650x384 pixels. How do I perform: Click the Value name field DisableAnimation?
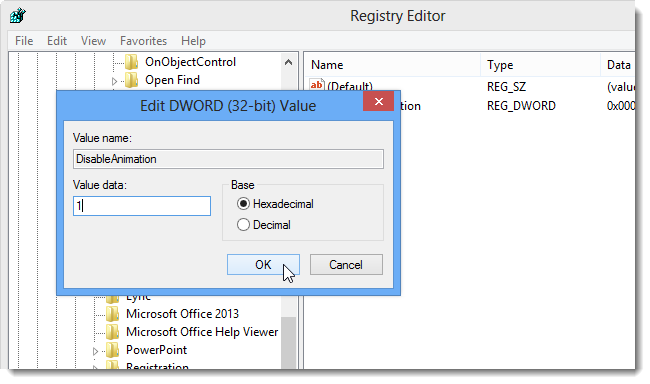point(228,159)
